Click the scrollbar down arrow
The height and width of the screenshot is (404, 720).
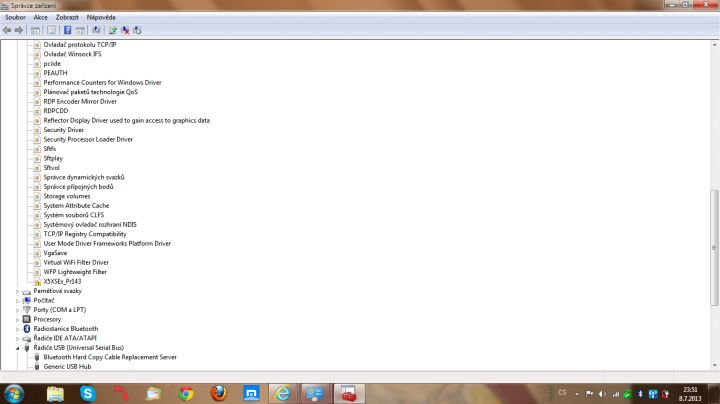click(x=714, y=365)
